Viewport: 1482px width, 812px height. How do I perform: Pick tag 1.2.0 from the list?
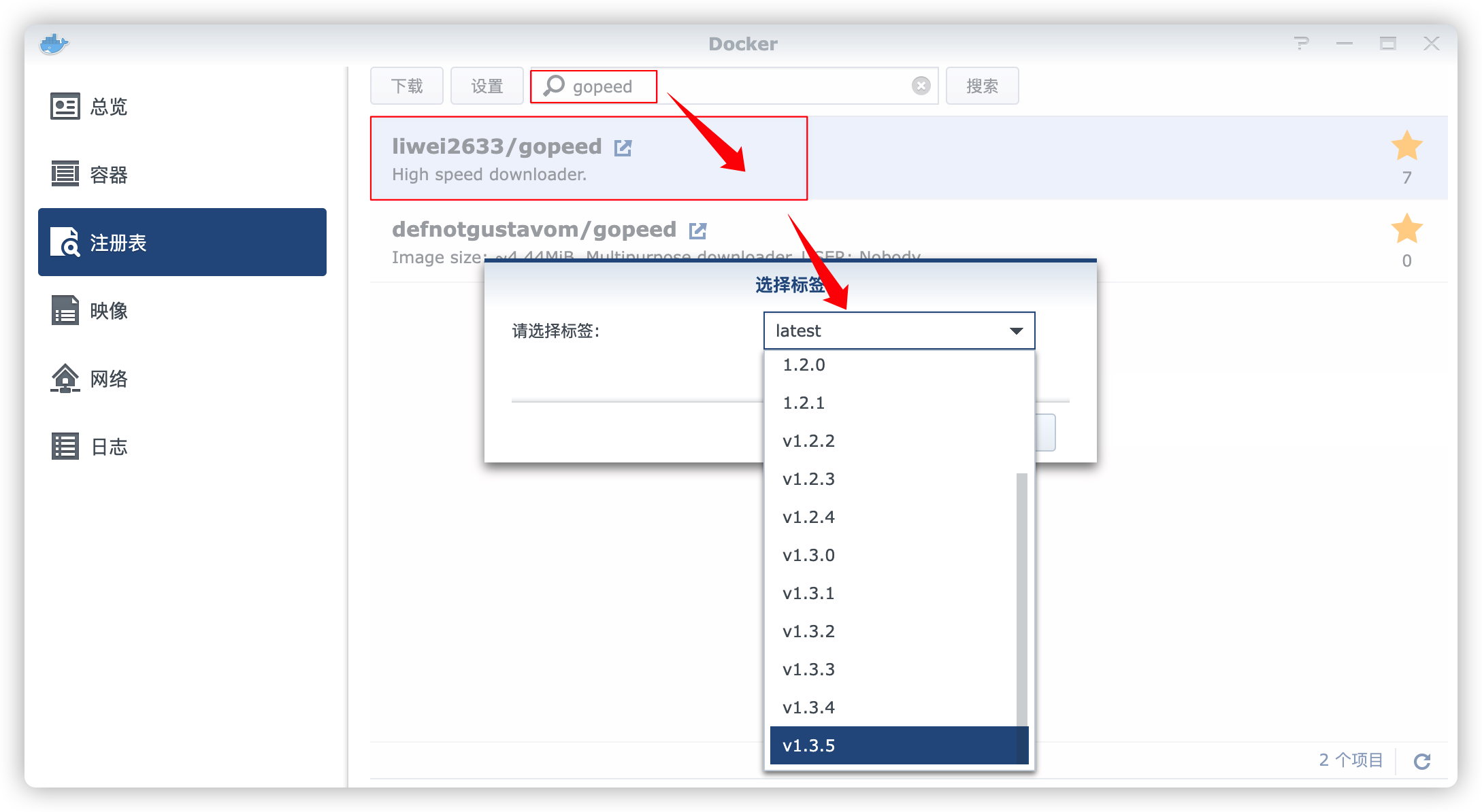click(804, 365)
